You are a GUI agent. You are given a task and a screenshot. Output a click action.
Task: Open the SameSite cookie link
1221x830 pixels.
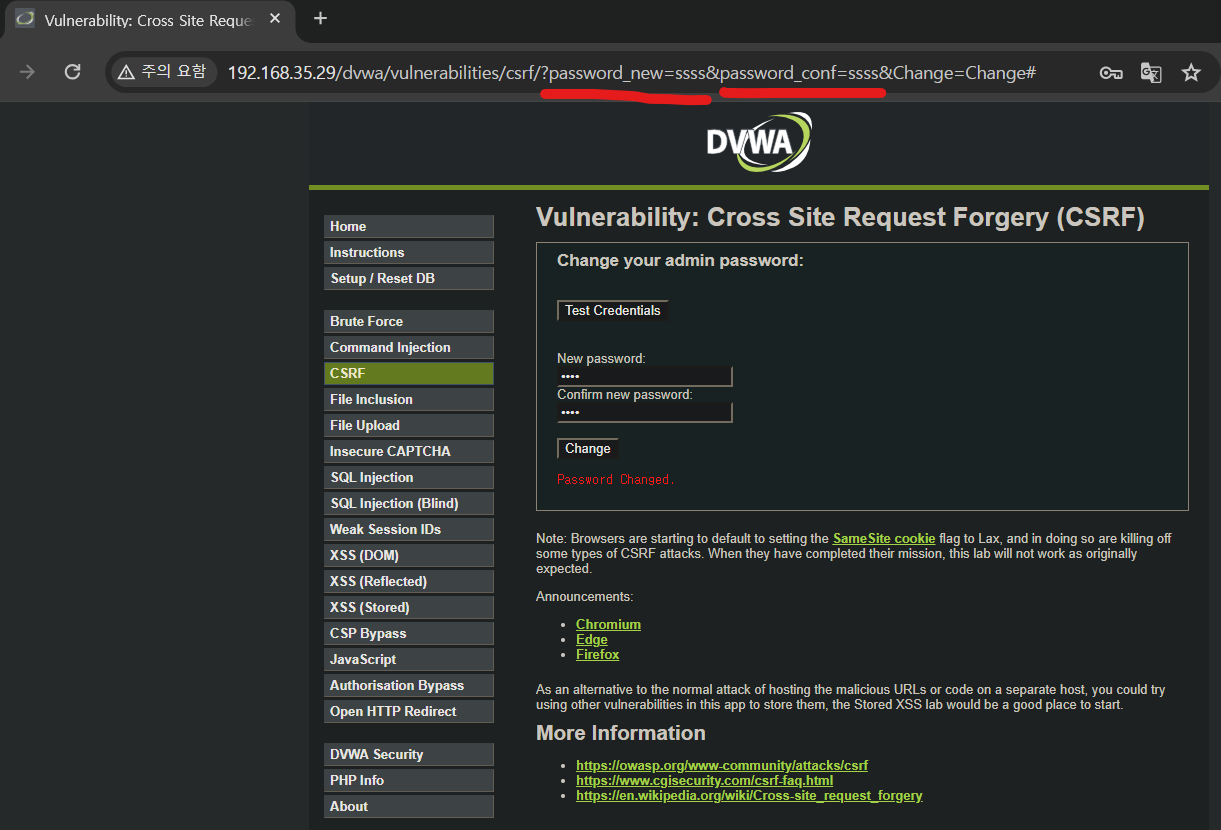click(884, 539)
